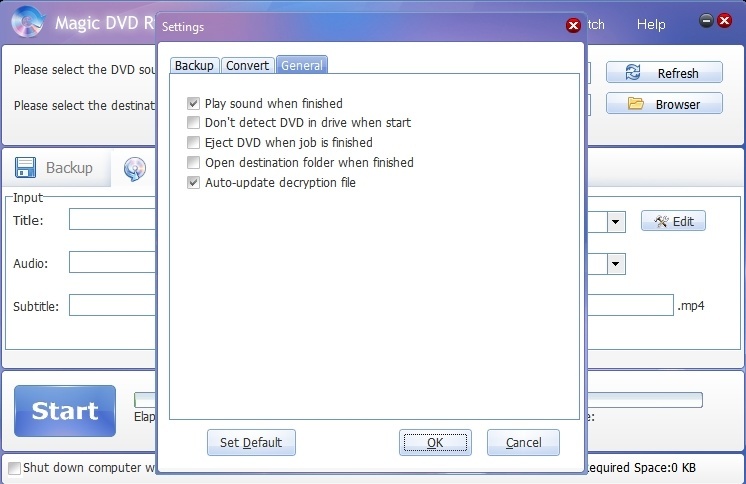
Task: Click the Browser button
Action: pyautogui.click(x=664, y=103)
